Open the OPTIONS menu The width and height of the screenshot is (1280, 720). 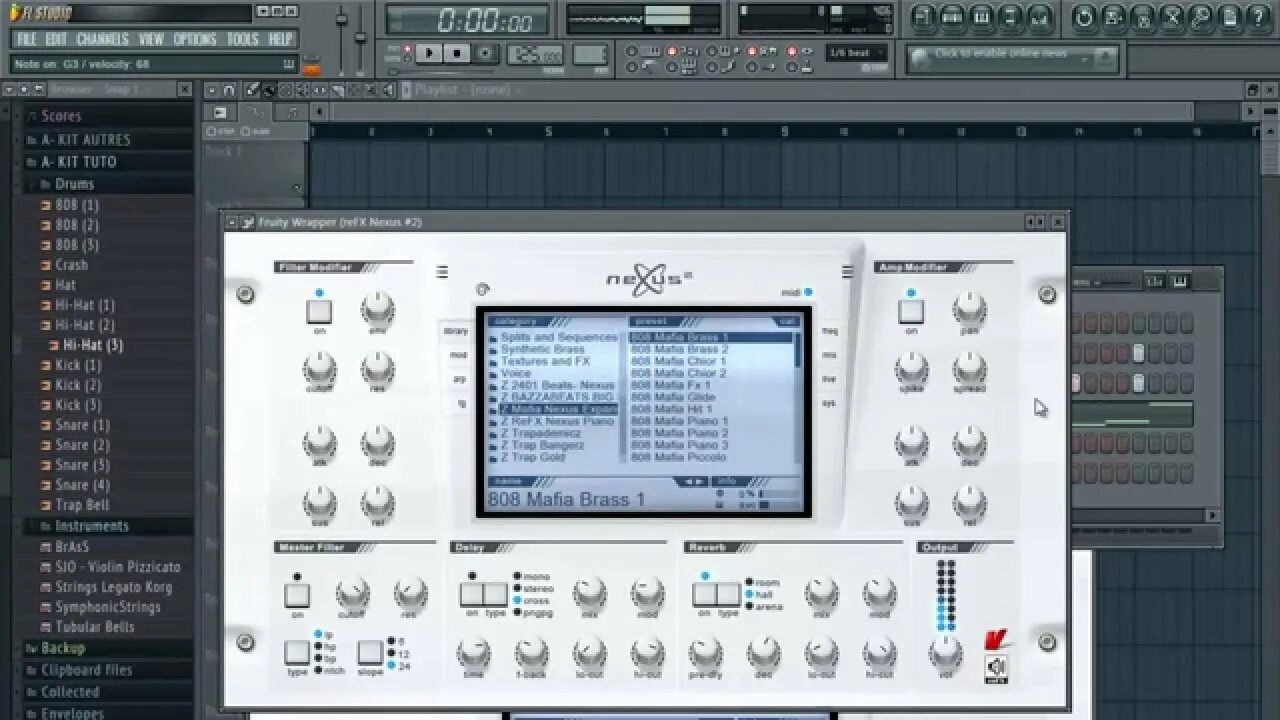point(194,39)
